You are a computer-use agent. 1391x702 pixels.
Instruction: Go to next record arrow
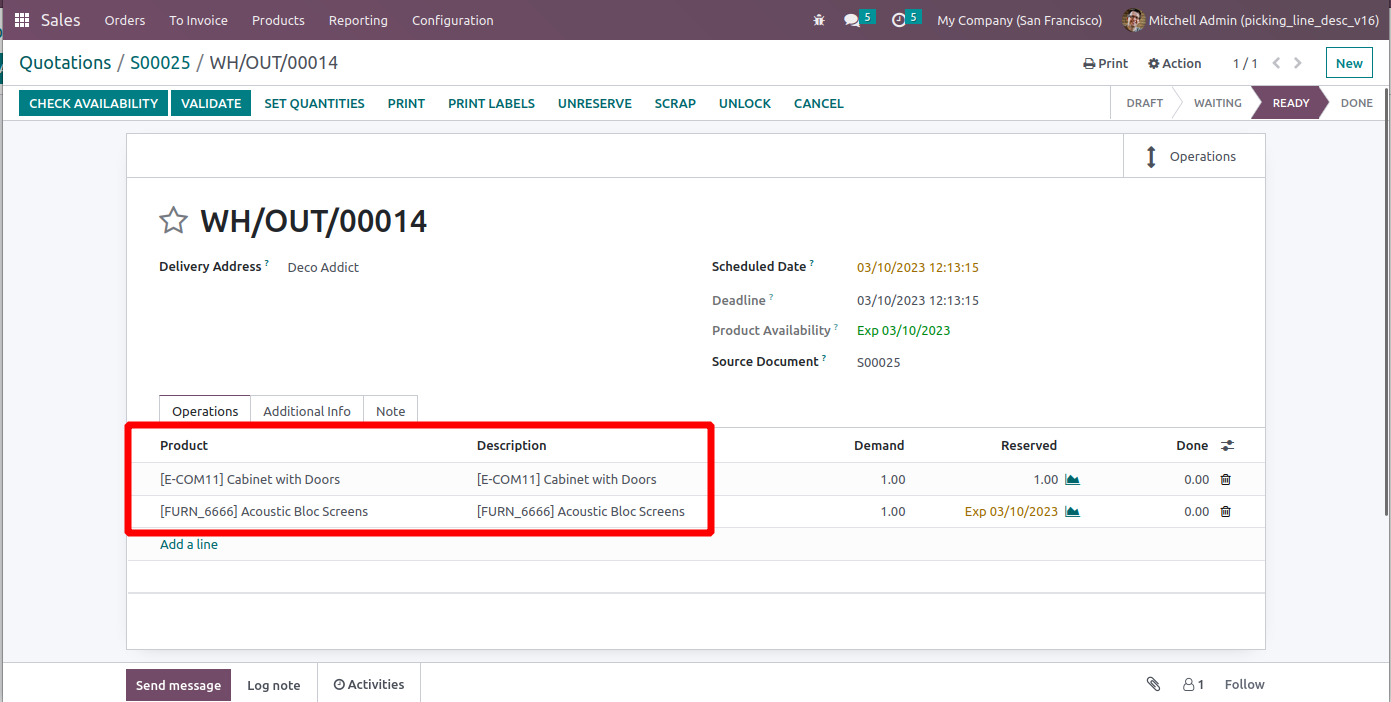1298,63
